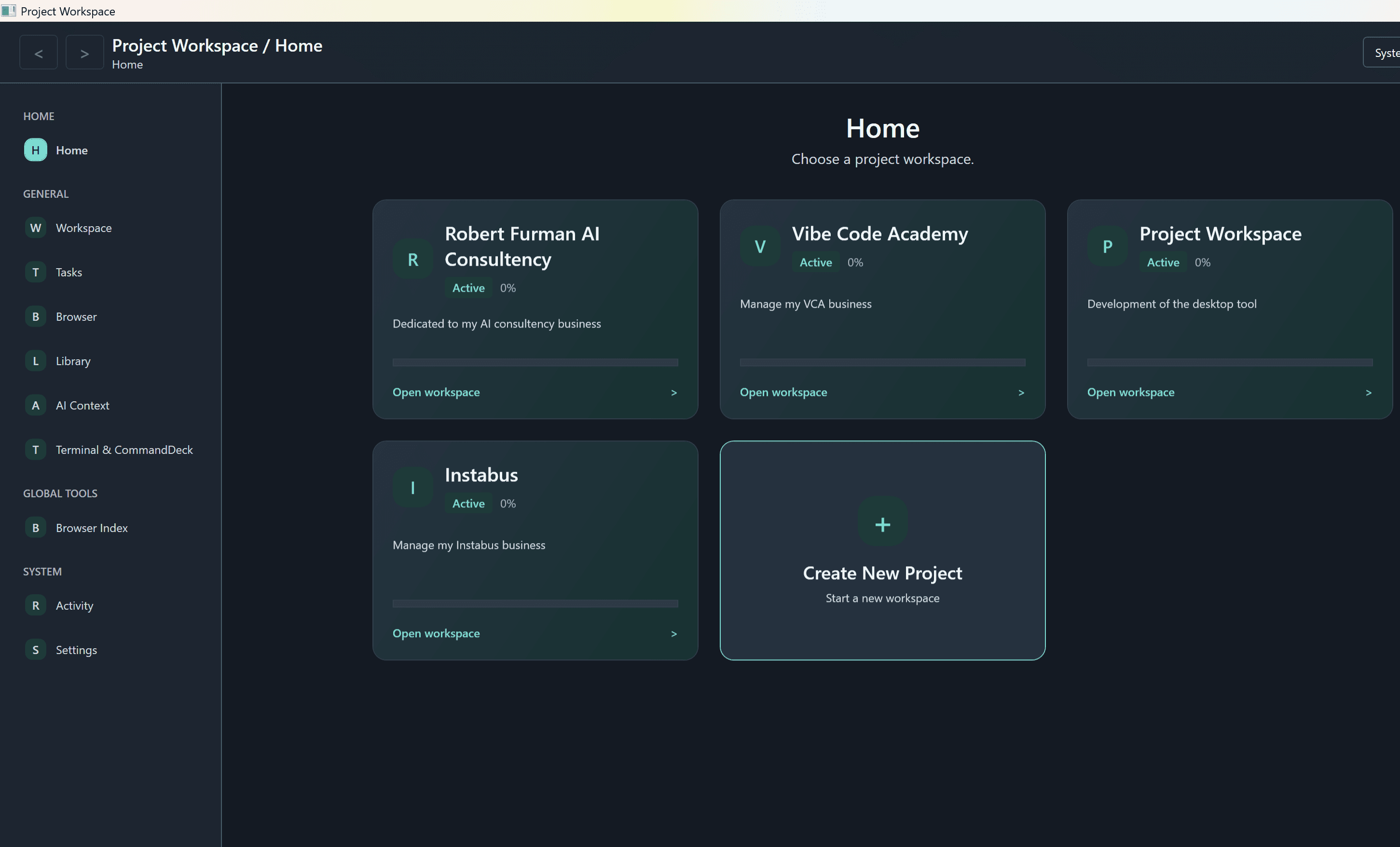The image size is (1400, 847).
Task: Click the partially visible System button
Action: pyautogui.click(x=1382, y=52)
